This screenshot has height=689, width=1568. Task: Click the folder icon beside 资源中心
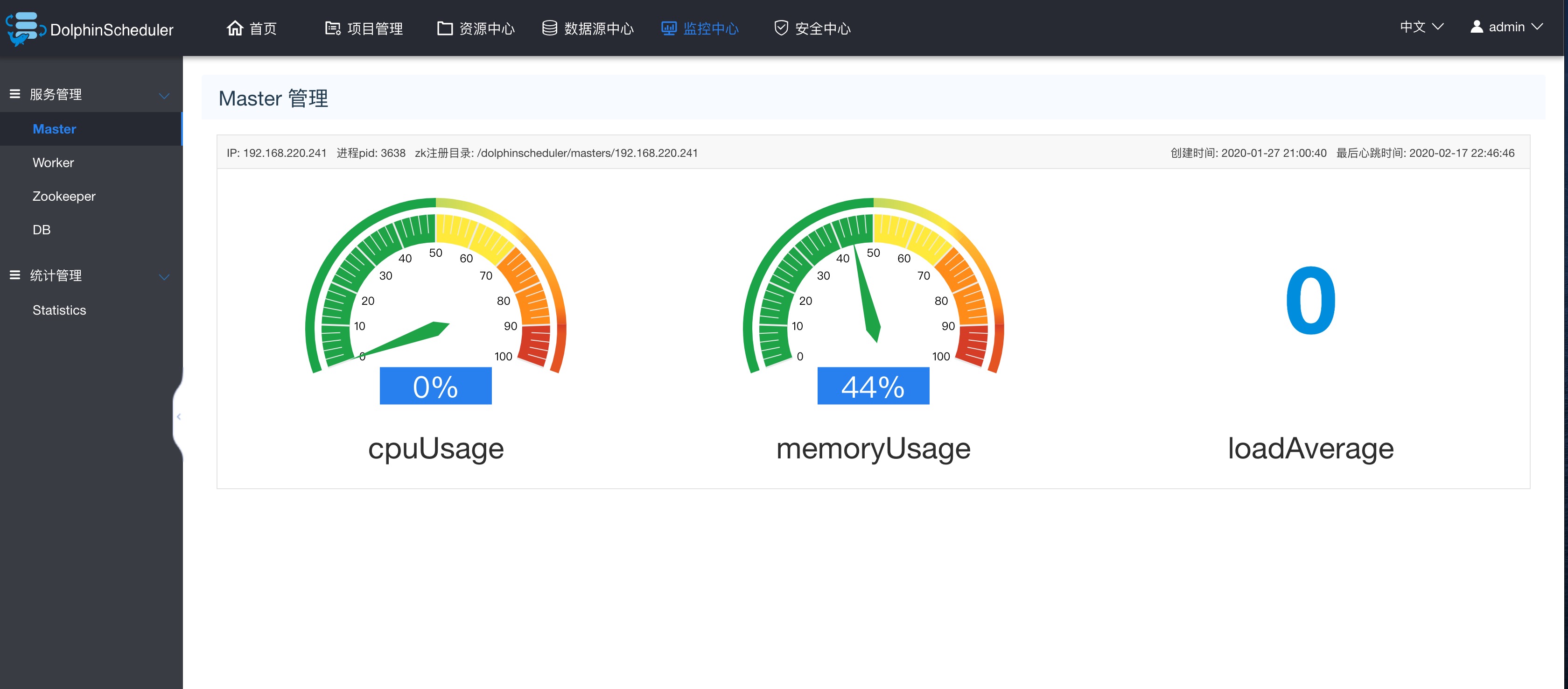(x=445, y=28)
